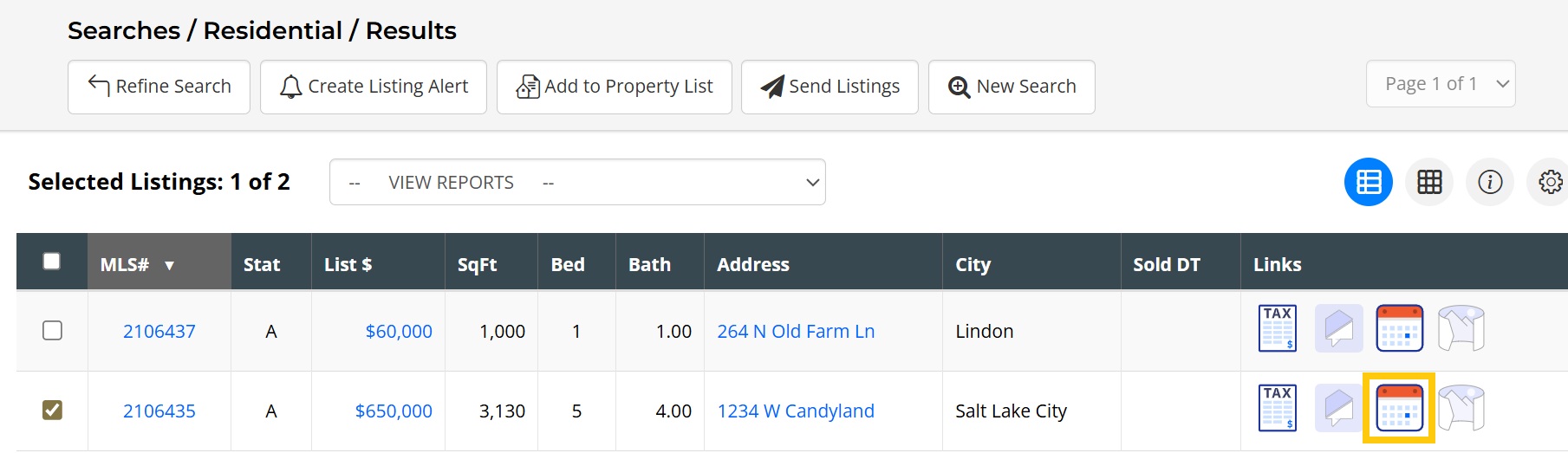This screenshot has width=1568, height=453.
Task: Click the Refine Search button
Action: (159, 87)
